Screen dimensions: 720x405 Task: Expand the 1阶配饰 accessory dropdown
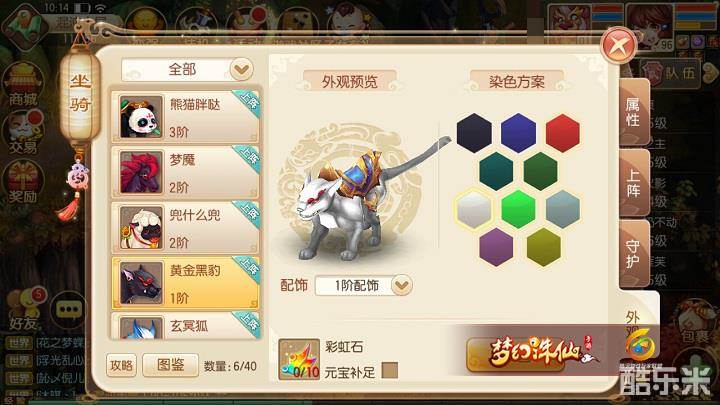(364, 286)
